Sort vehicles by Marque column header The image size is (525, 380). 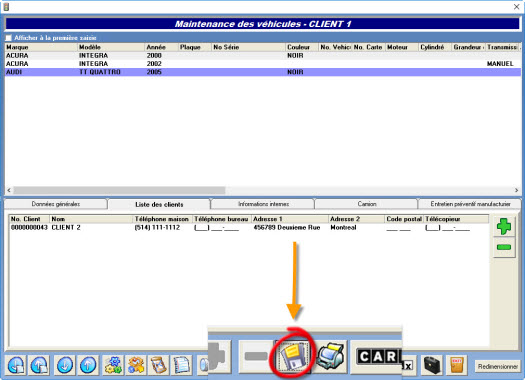[x=41, y=47]
